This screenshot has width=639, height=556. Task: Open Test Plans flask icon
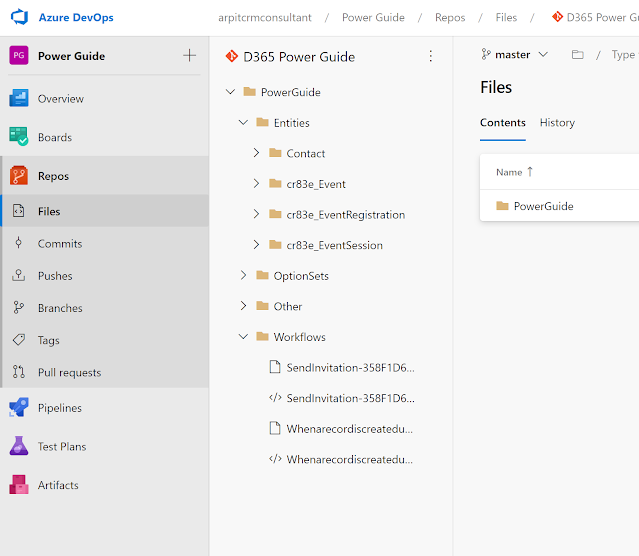pos(19,446)
